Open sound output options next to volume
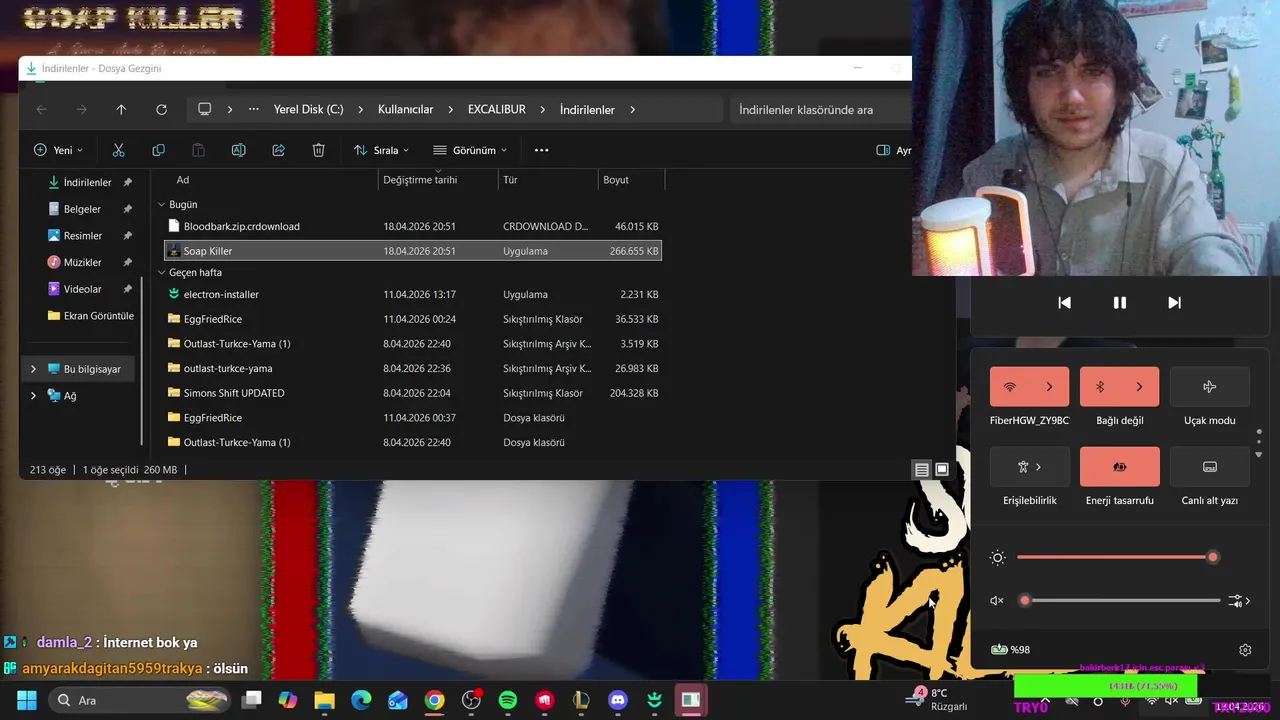The height and width of the screenshot is (720, 1280). point(1240,601)
